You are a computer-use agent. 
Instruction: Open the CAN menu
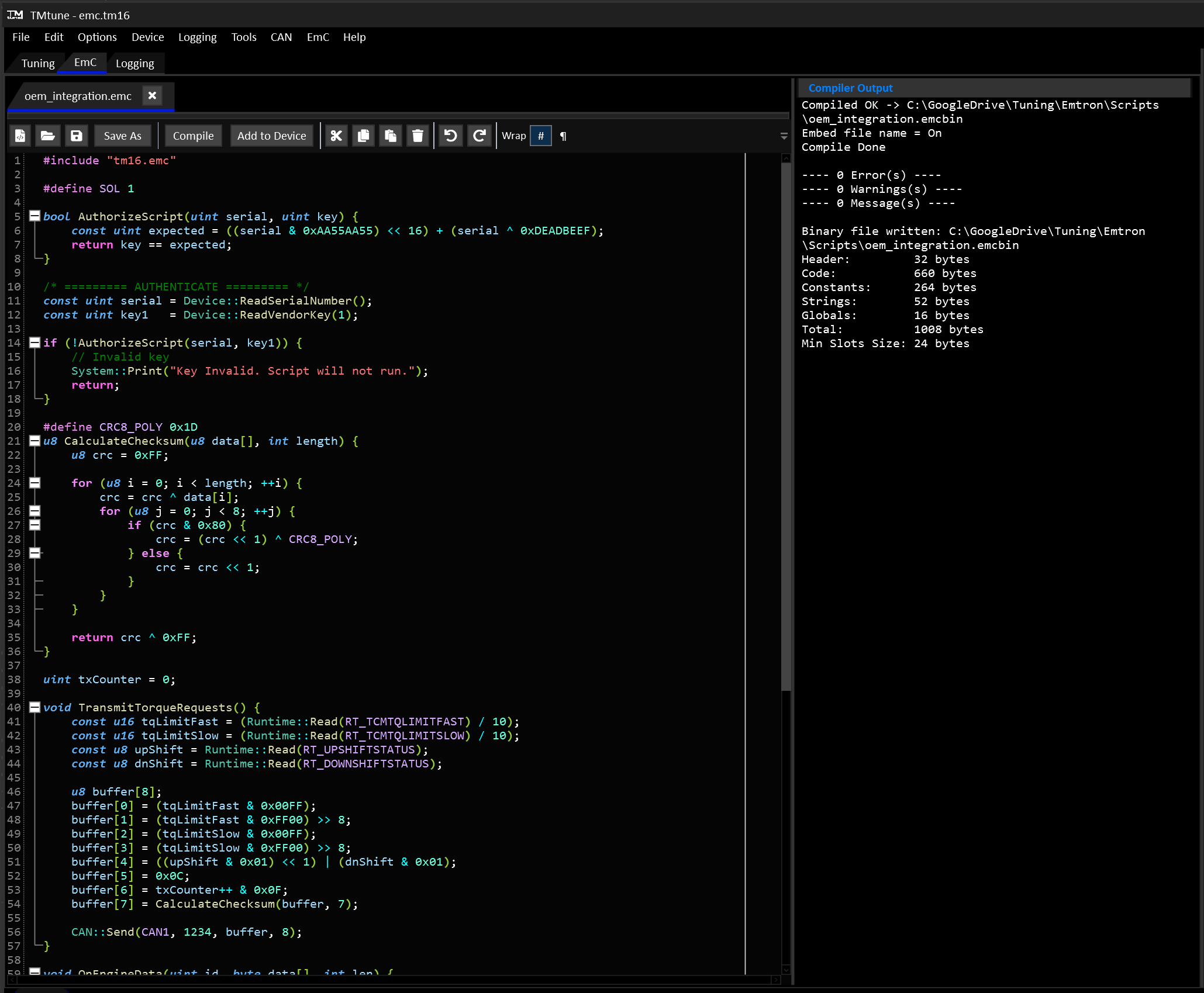pos(281,37)
